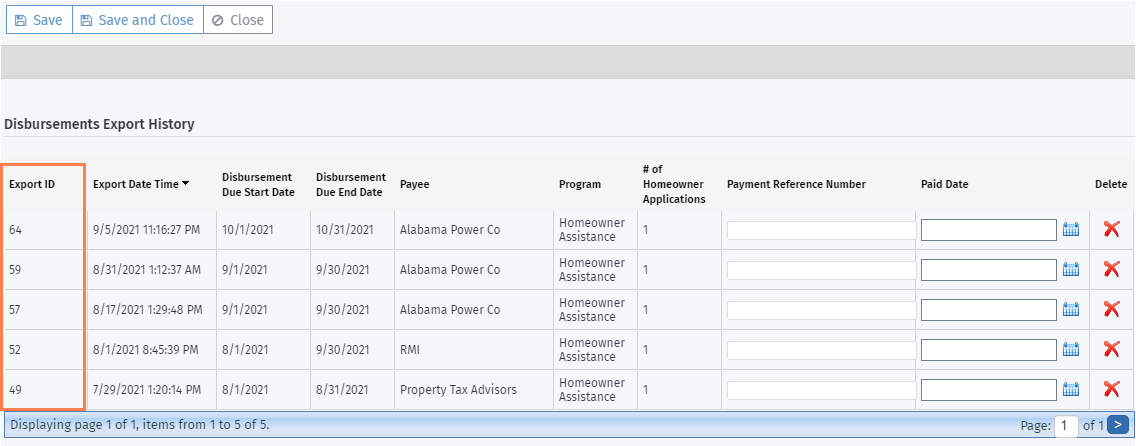Click Export ID 52 cell
Image resolution: width=1136 pixels, height=446 pixels.
pyautogui.click(x=15, y=349)
